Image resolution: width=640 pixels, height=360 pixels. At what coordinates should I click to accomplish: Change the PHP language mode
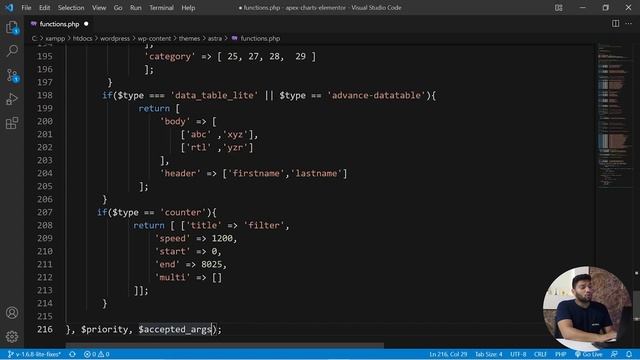(560, 354)
